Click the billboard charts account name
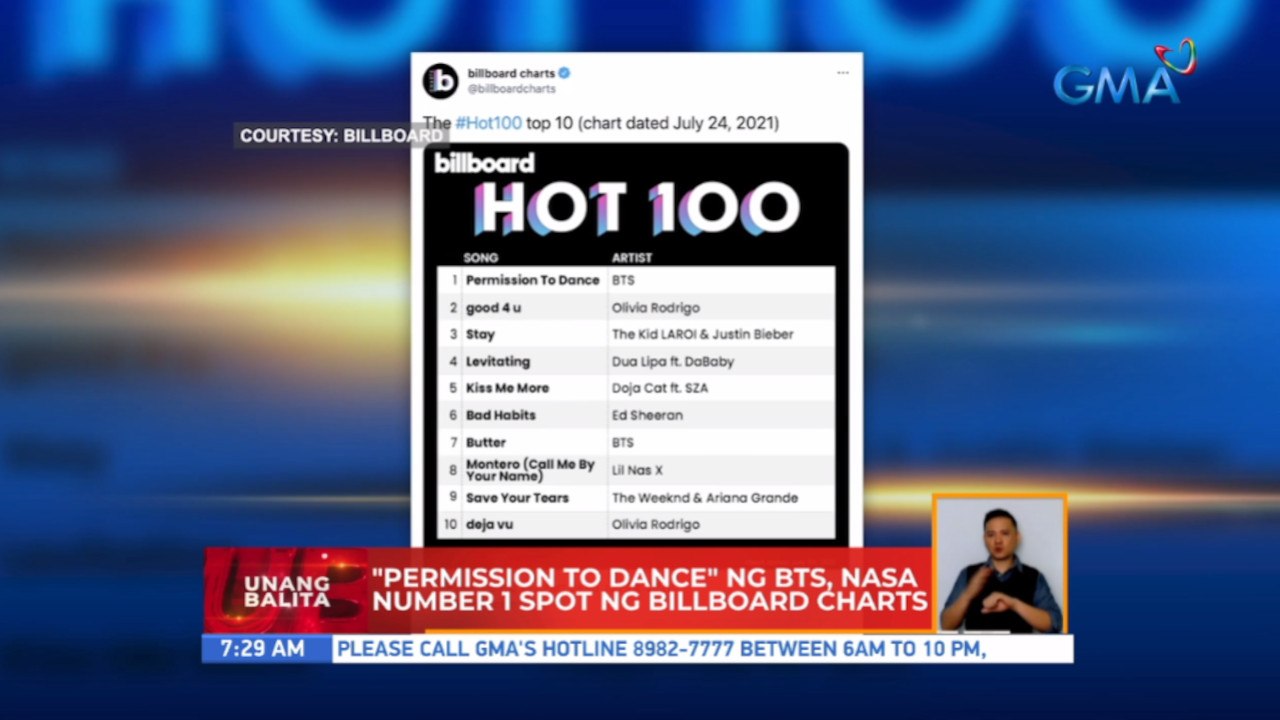The image size is (1280, 720). point(511,73)
